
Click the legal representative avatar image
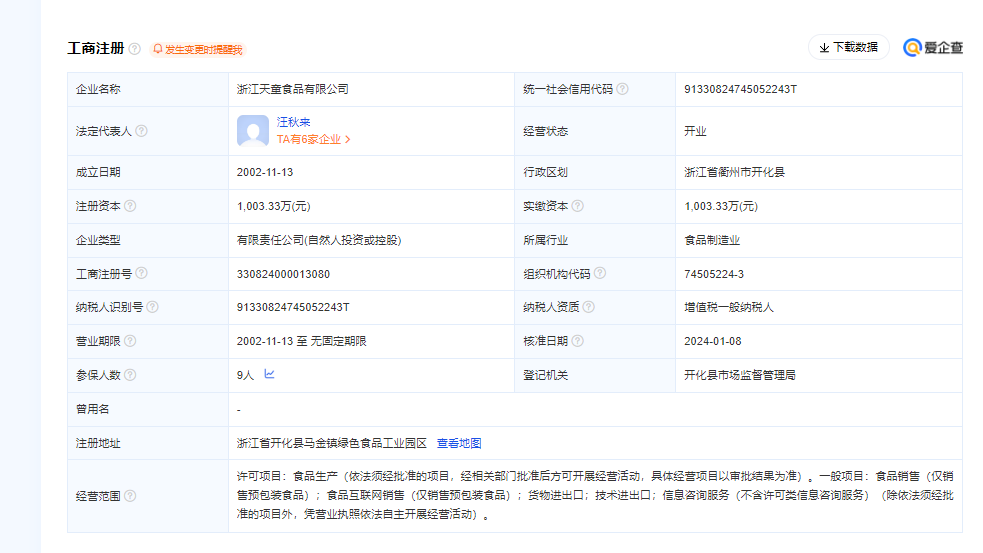253,130
